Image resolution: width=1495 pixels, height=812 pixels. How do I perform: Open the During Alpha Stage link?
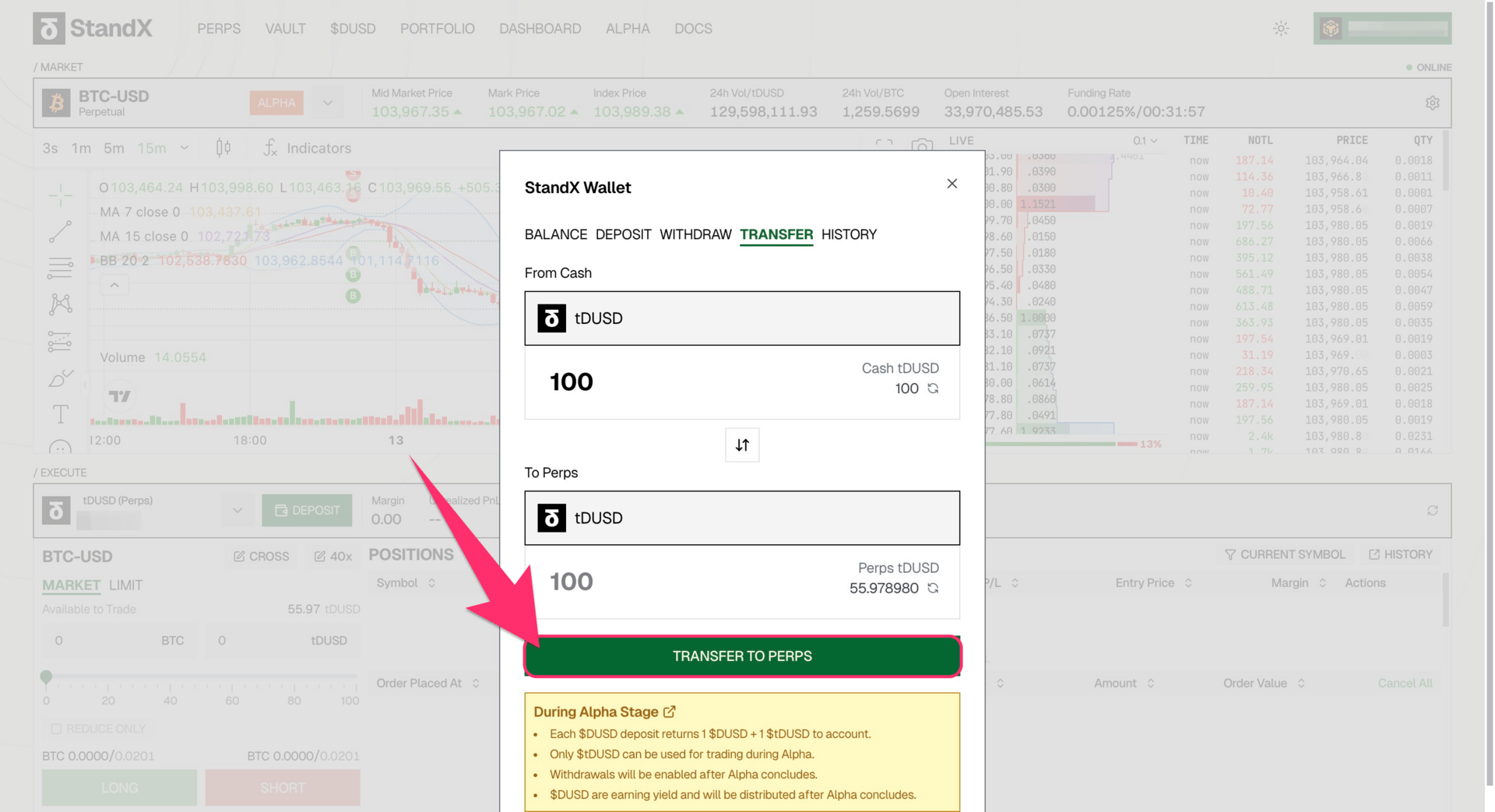point(604,712)
